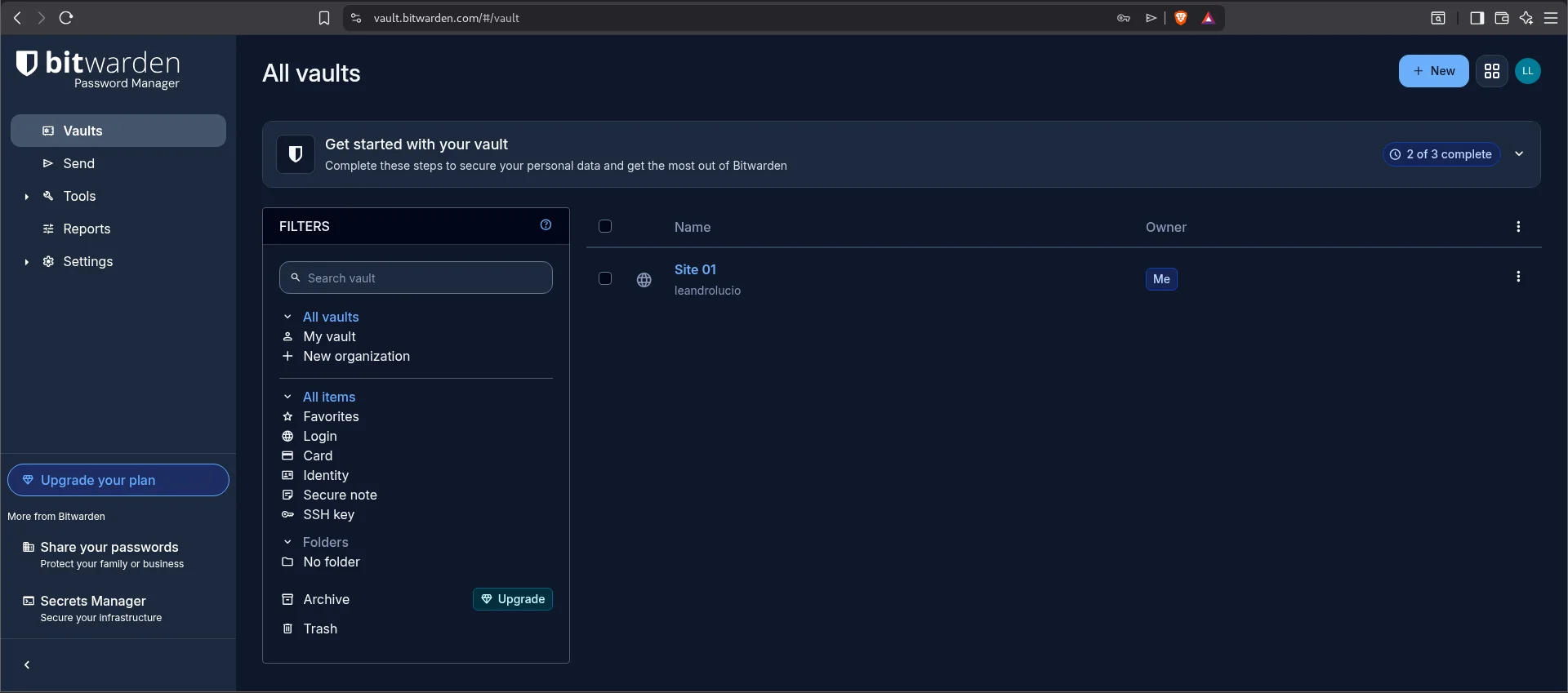Viewport: 1568px width, 693px height.
Task: Open the Site 01 item link
Action: (x=695, y=269)
